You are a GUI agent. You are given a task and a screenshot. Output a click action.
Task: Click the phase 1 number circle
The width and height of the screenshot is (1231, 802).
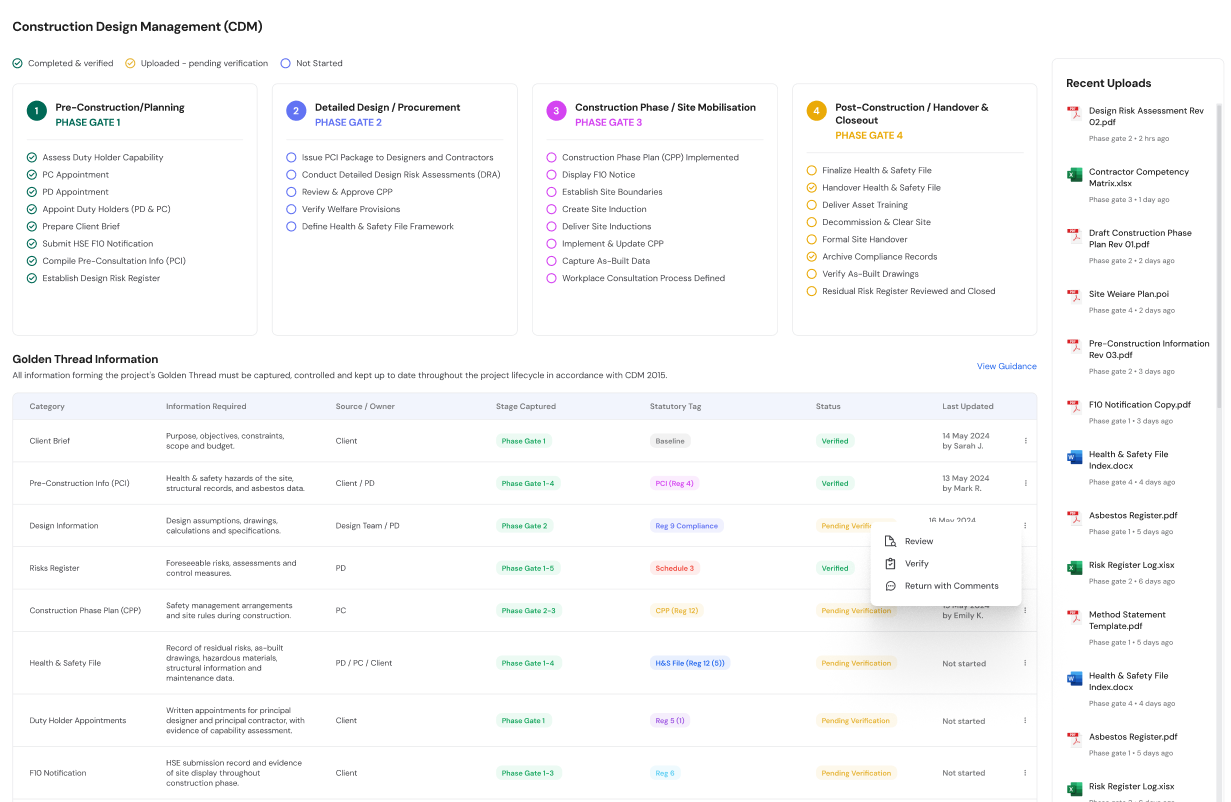(36, 111)
